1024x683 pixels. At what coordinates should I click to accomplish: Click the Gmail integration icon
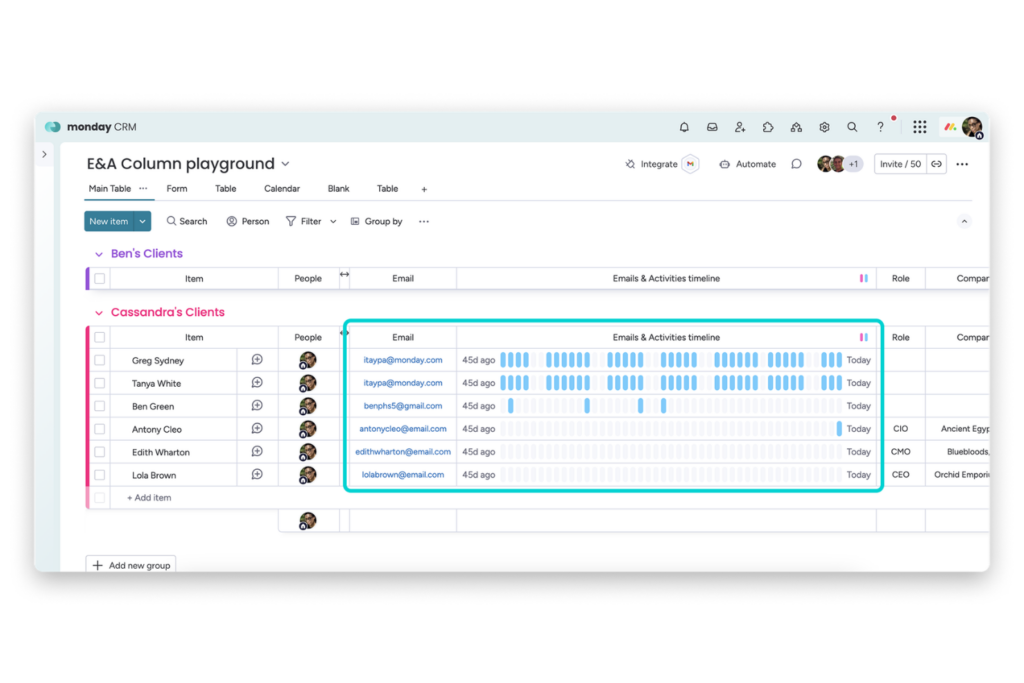pos(690,164)
